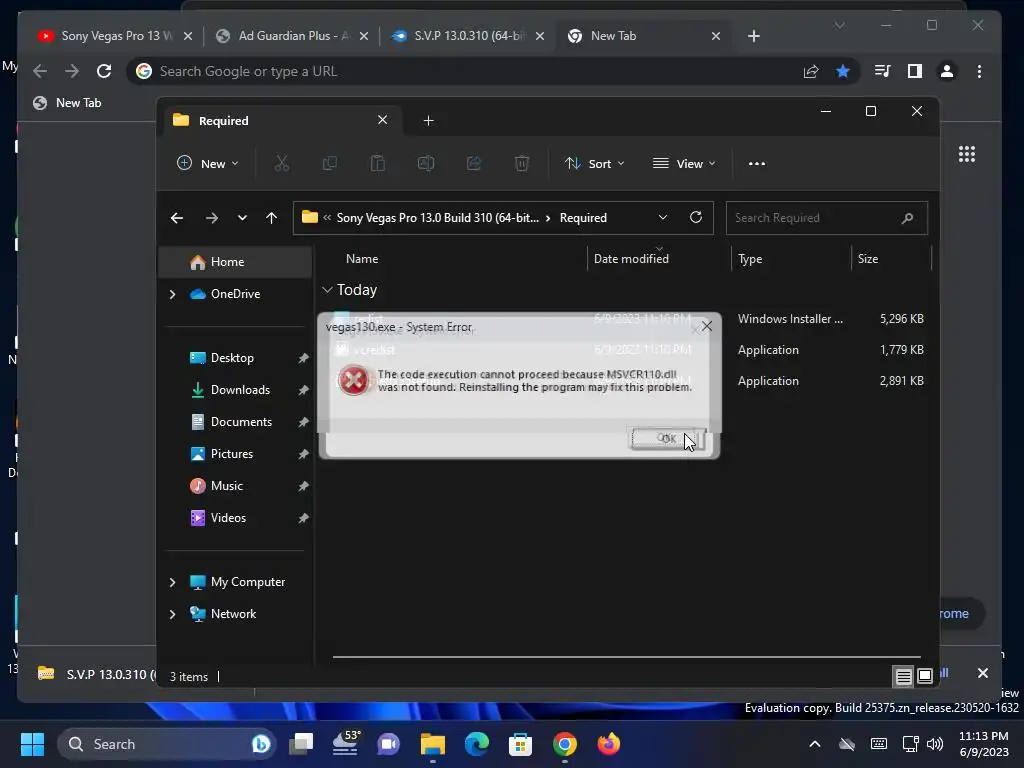1024x768 pixels.
Task: Click the Cut scissors icon in Explorer toolbar
Action: 281,163
